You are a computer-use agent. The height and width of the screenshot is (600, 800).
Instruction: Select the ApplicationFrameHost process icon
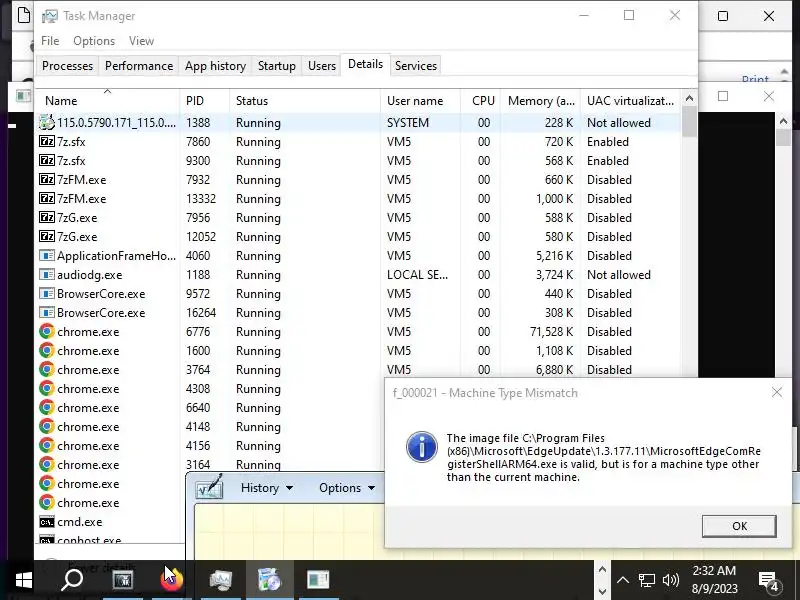(47, 256)
